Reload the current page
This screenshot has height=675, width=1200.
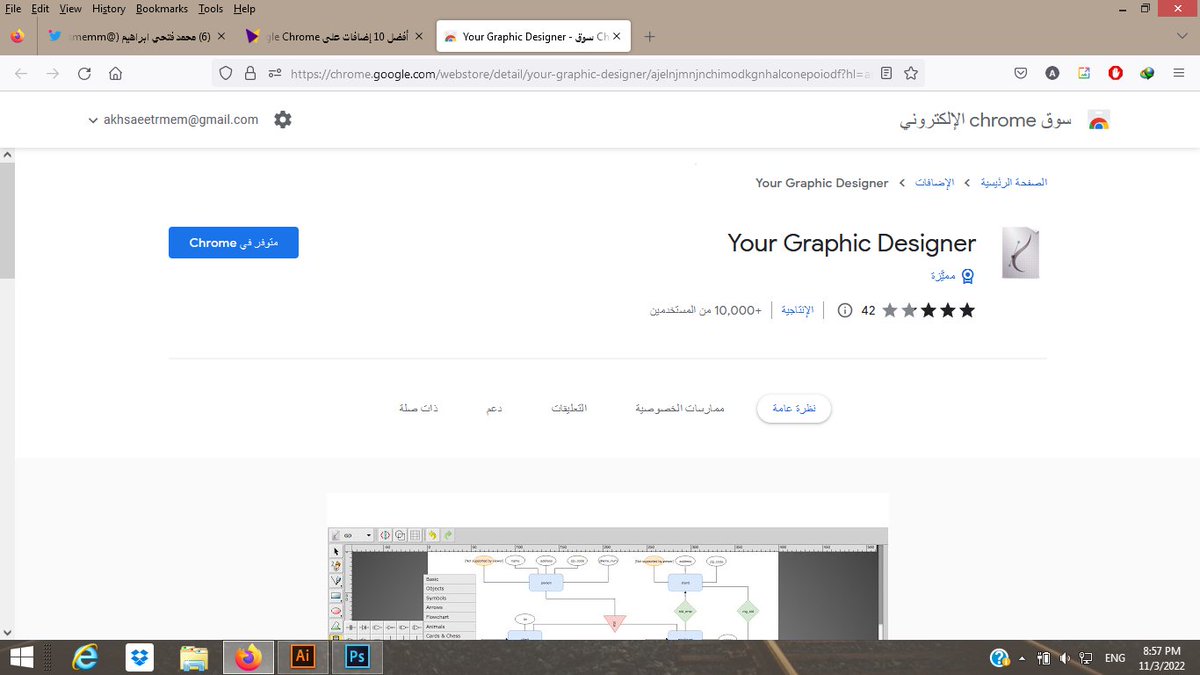click(x=84, y=73)
